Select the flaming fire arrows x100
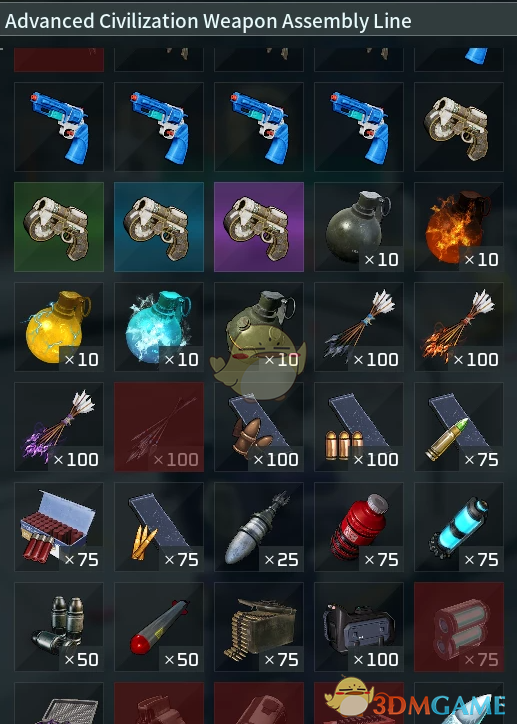 (459, 327)
